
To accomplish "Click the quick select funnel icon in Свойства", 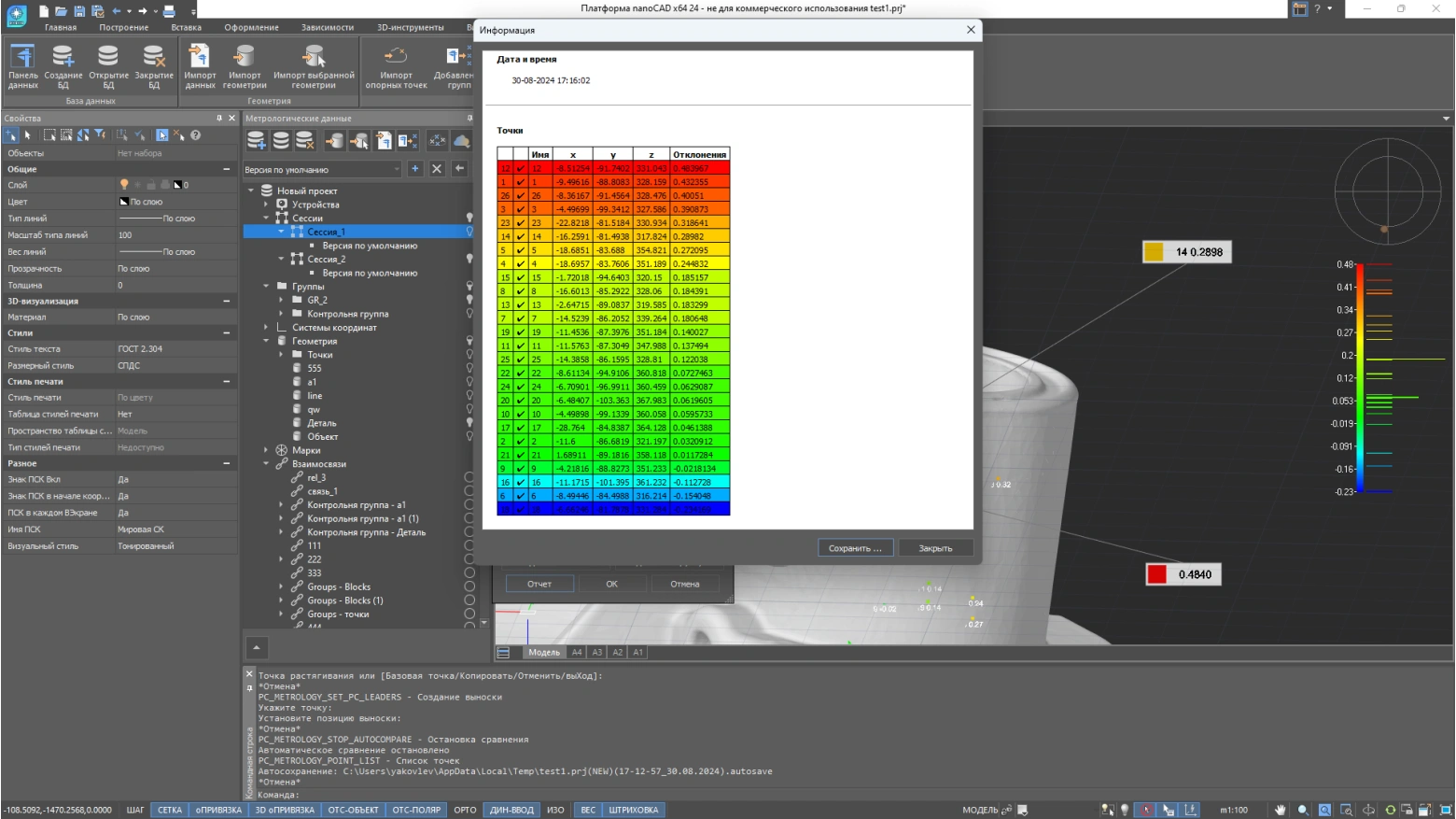I will [100, 135].
